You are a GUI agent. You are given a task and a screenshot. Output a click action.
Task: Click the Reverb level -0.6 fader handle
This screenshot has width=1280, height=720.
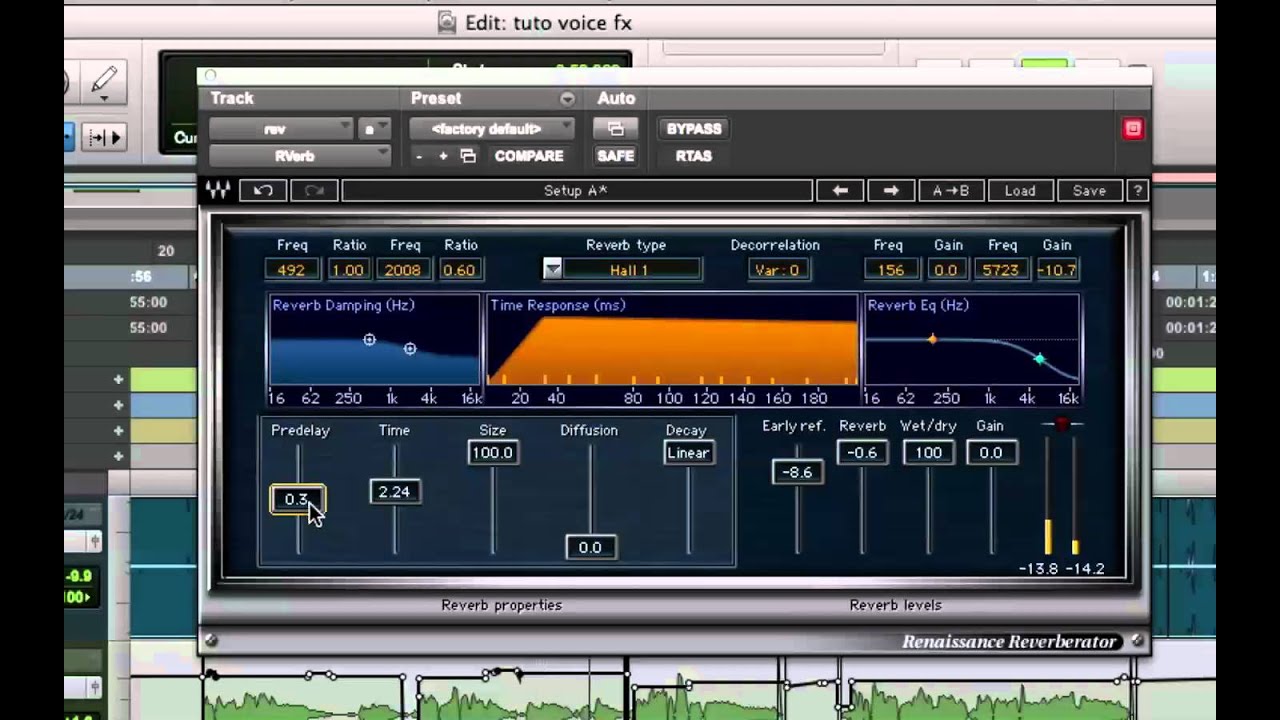[862, 452]
